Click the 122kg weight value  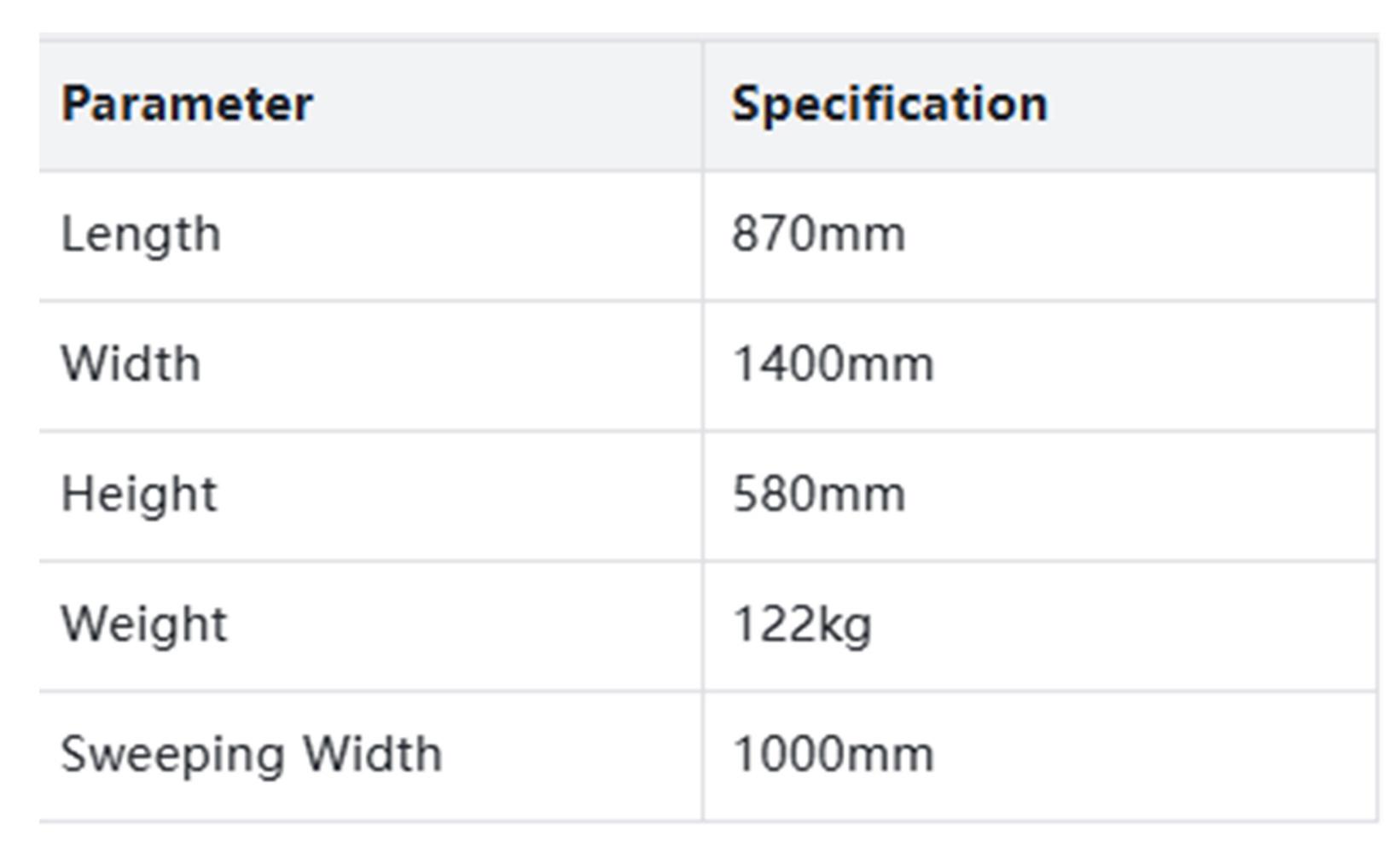point(802,624)
